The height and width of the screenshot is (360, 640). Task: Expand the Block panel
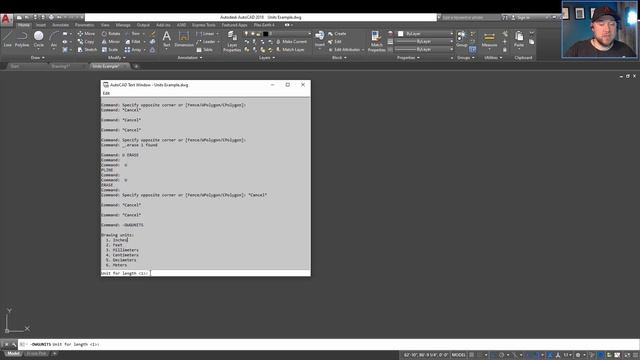pos(339,58)
